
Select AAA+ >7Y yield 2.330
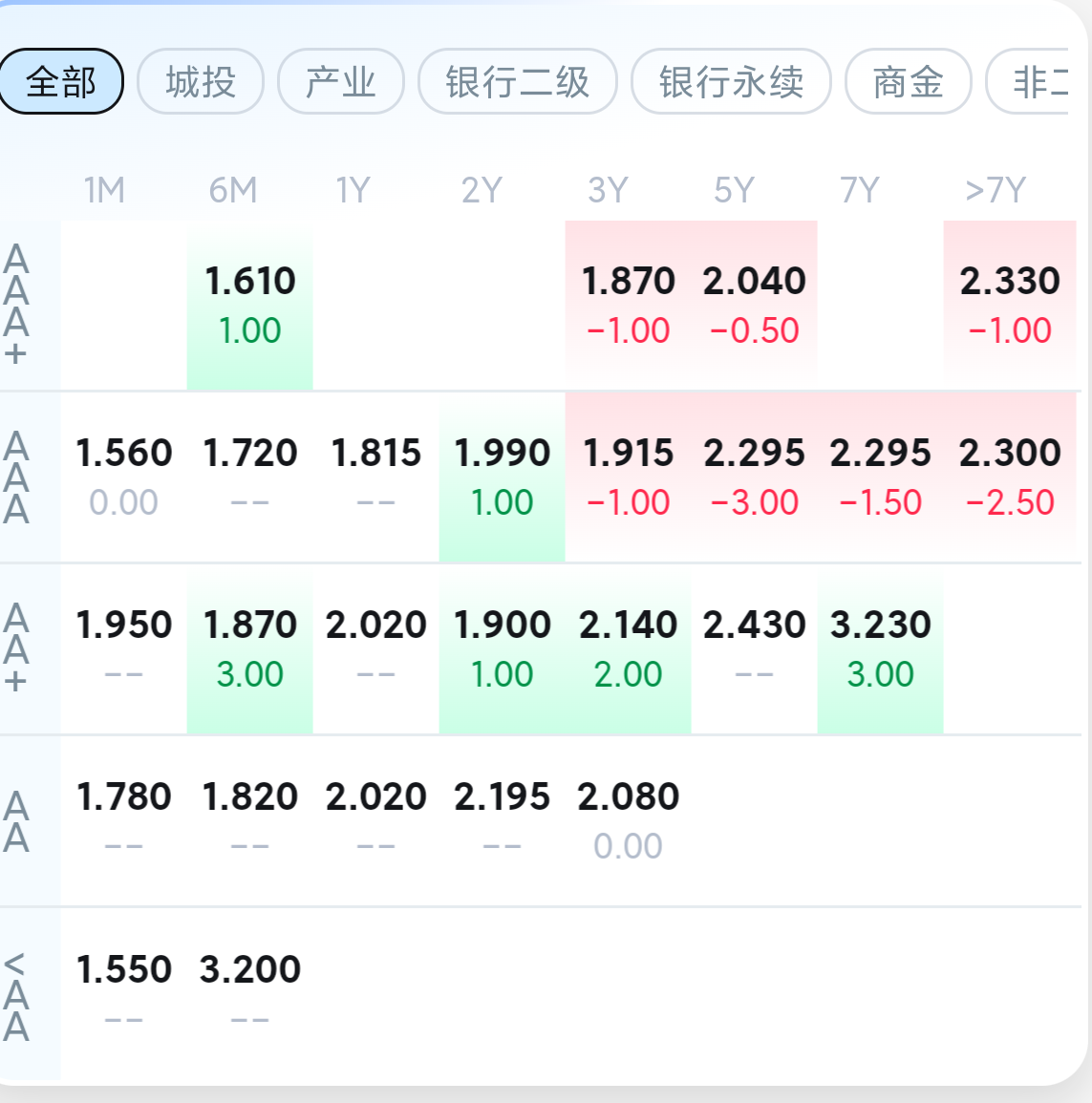(x=1010, y=305)
